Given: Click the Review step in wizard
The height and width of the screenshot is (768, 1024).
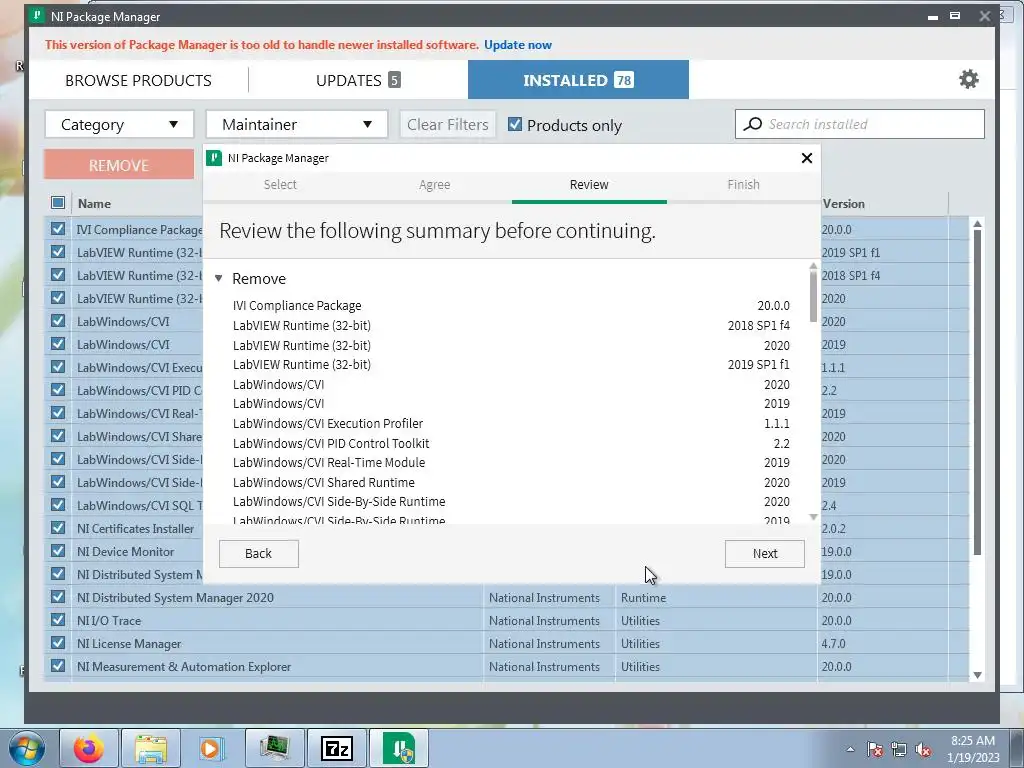Looking at the screenshot, I should [589, 184].
